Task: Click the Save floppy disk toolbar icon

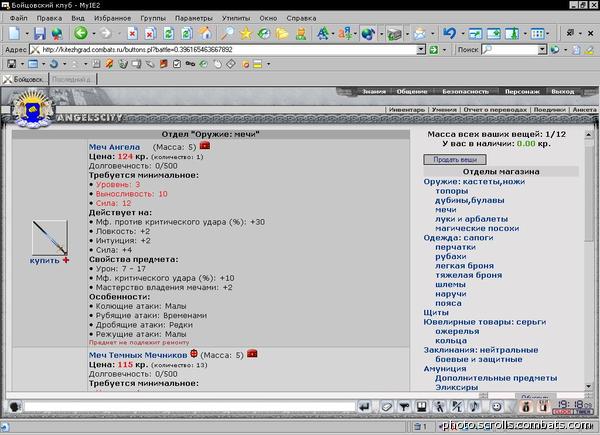Action: coord(39,34)
